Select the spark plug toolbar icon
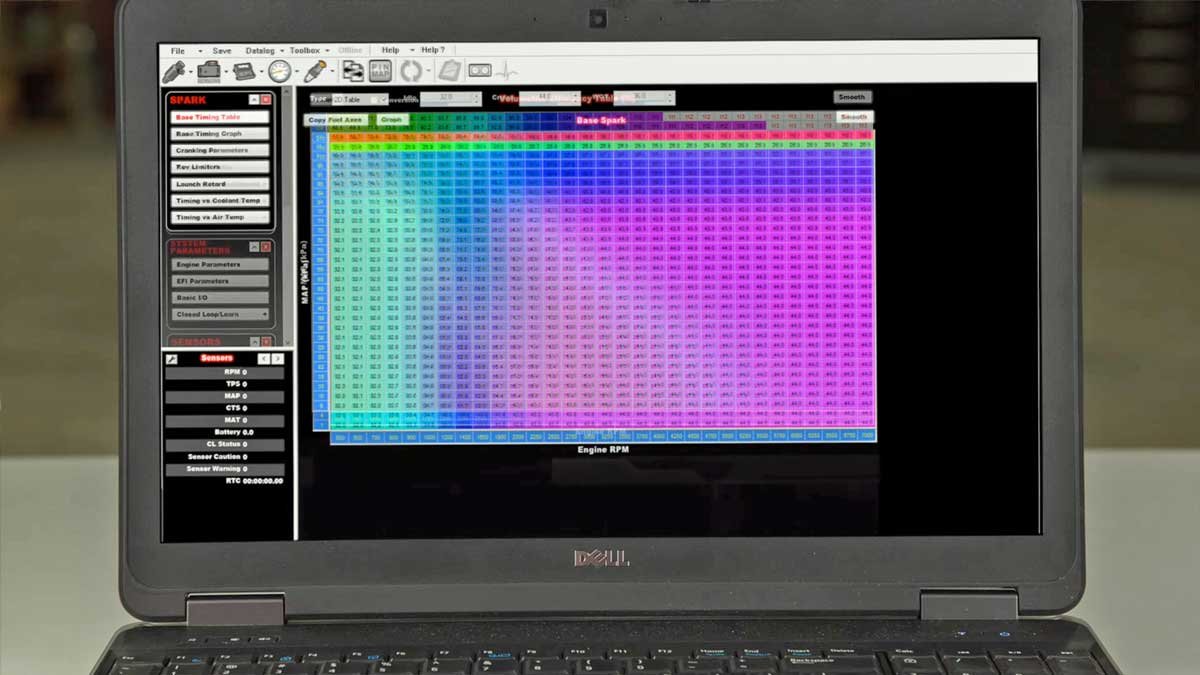 click(x=315, y=71)
